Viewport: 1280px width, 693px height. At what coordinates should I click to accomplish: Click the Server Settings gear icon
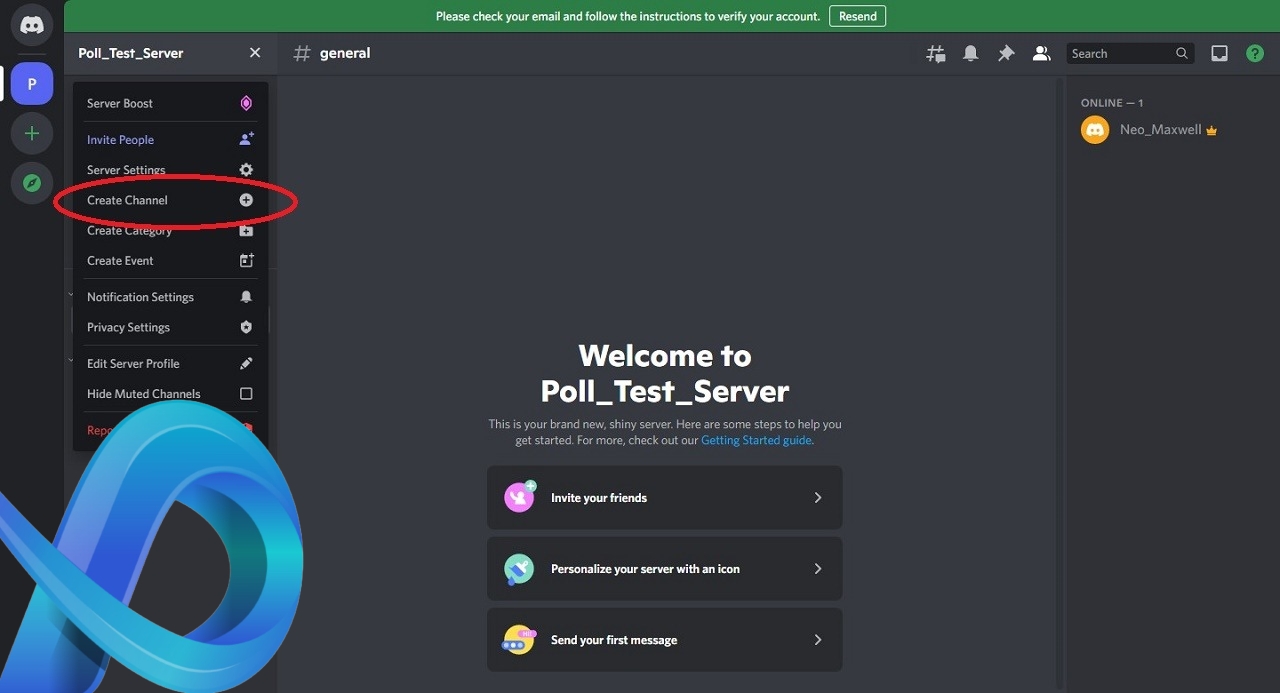(246, 170)
